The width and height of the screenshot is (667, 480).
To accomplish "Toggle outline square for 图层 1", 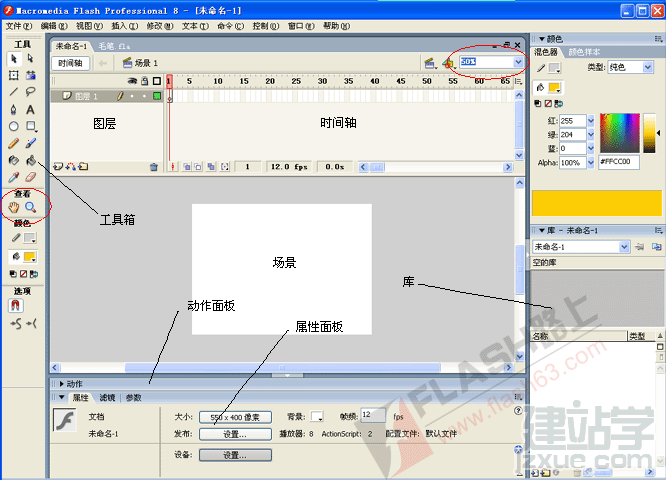I will pos(157,96).
